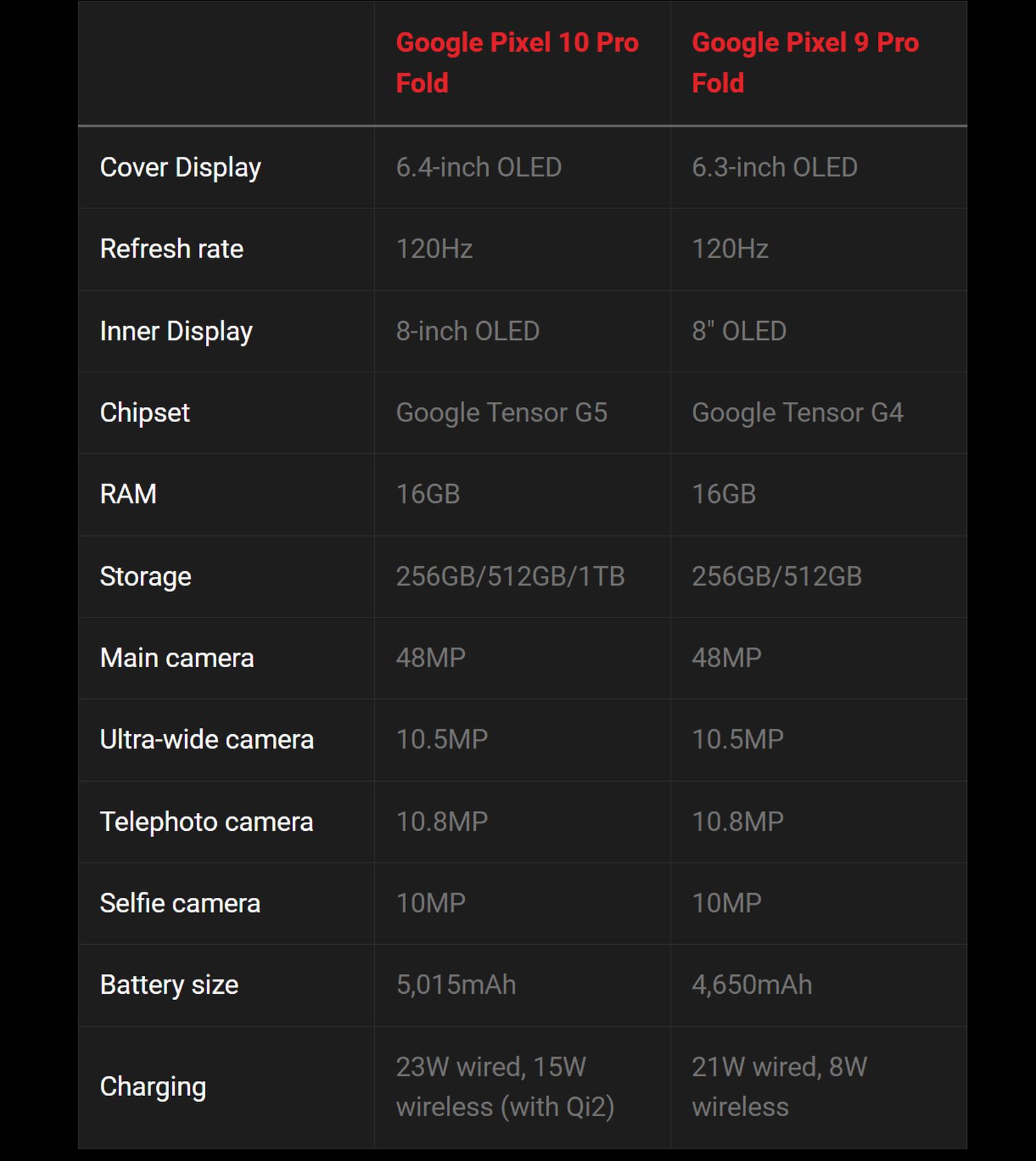Select the Cover Display row label

pyautogui.click(x=180, y=168)
